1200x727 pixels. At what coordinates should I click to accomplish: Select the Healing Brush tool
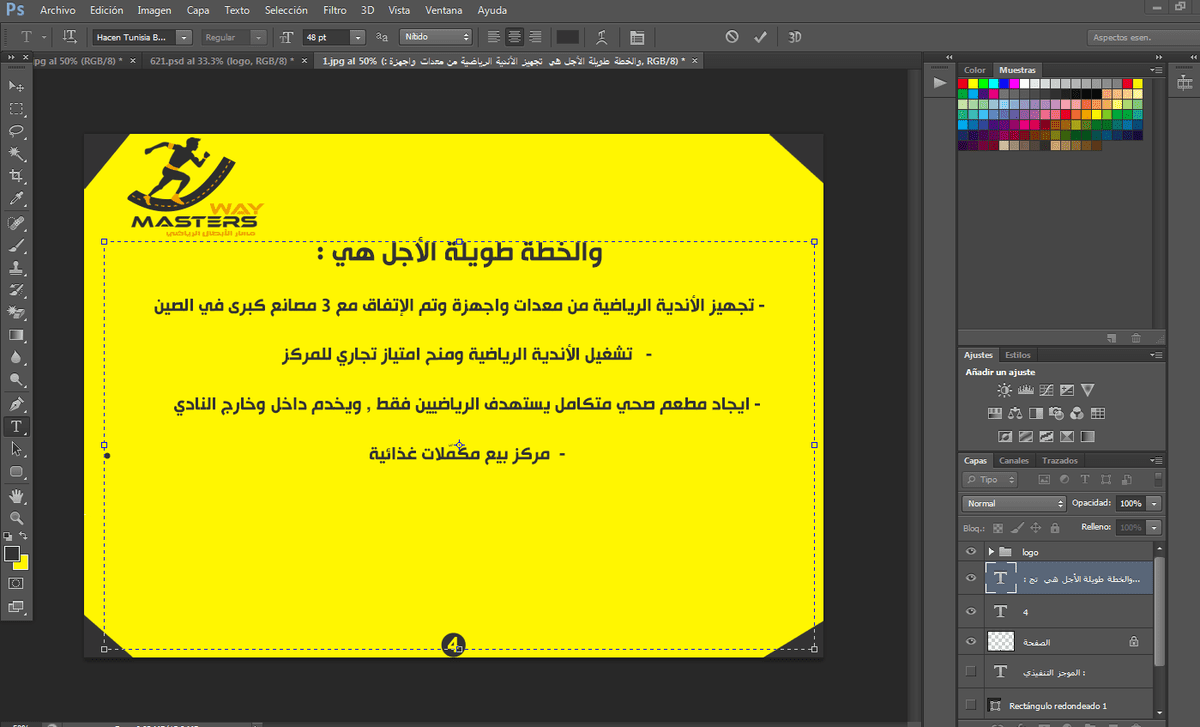16,223
